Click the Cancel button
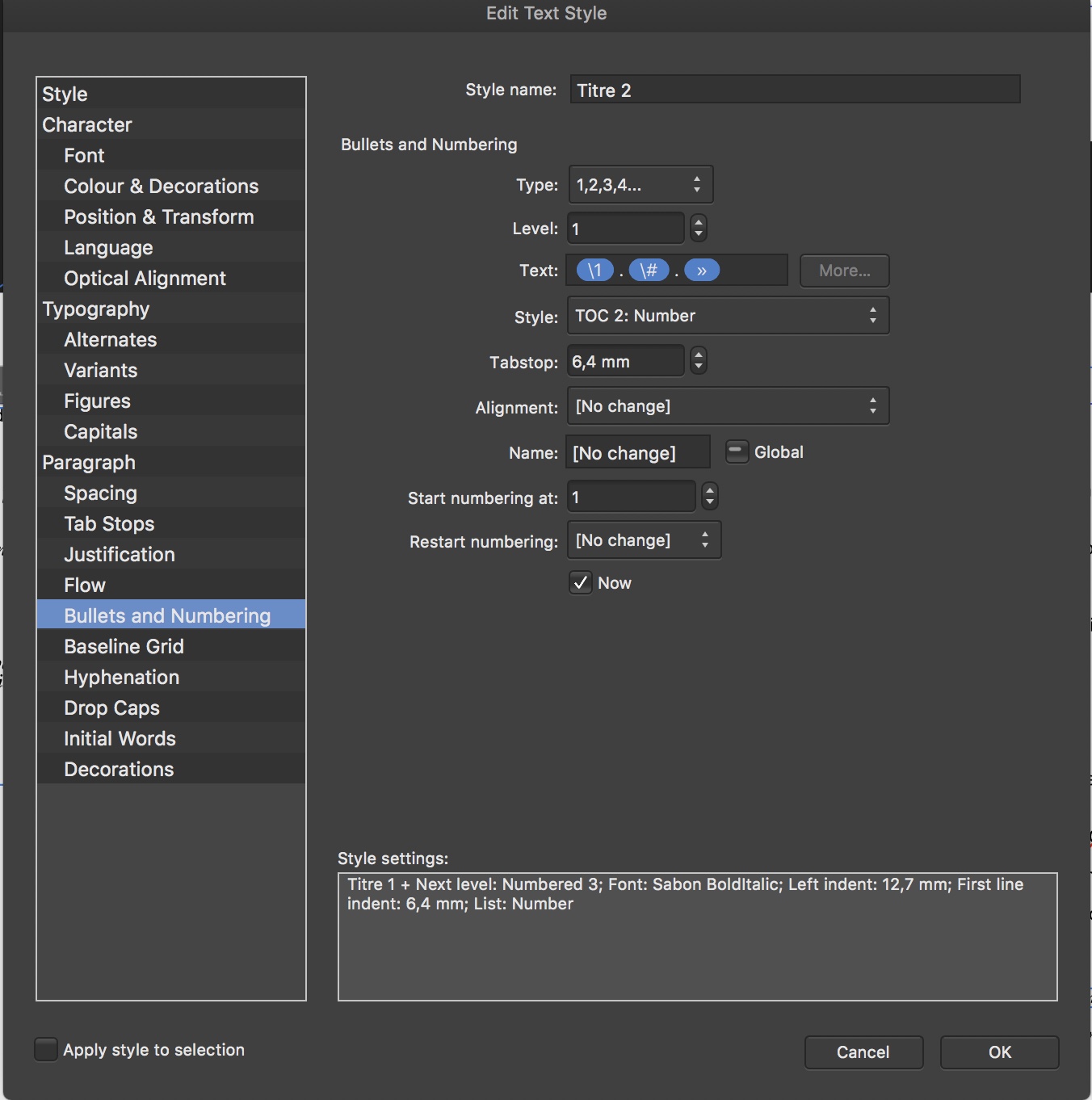 point(863,1052)
